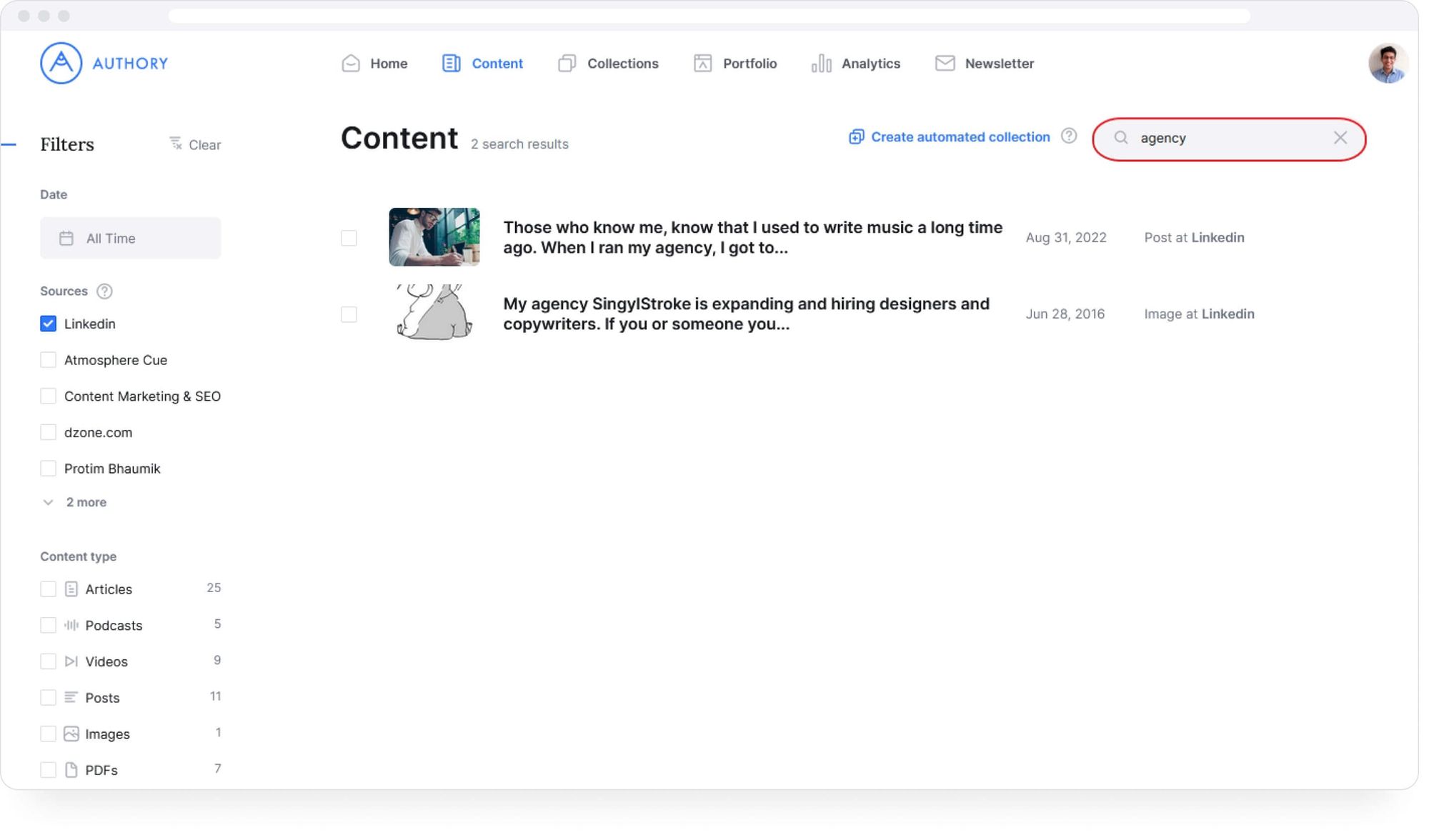Click the Newsletter envelope icon
Screen dimensions: 1429x840
point(945,64)
